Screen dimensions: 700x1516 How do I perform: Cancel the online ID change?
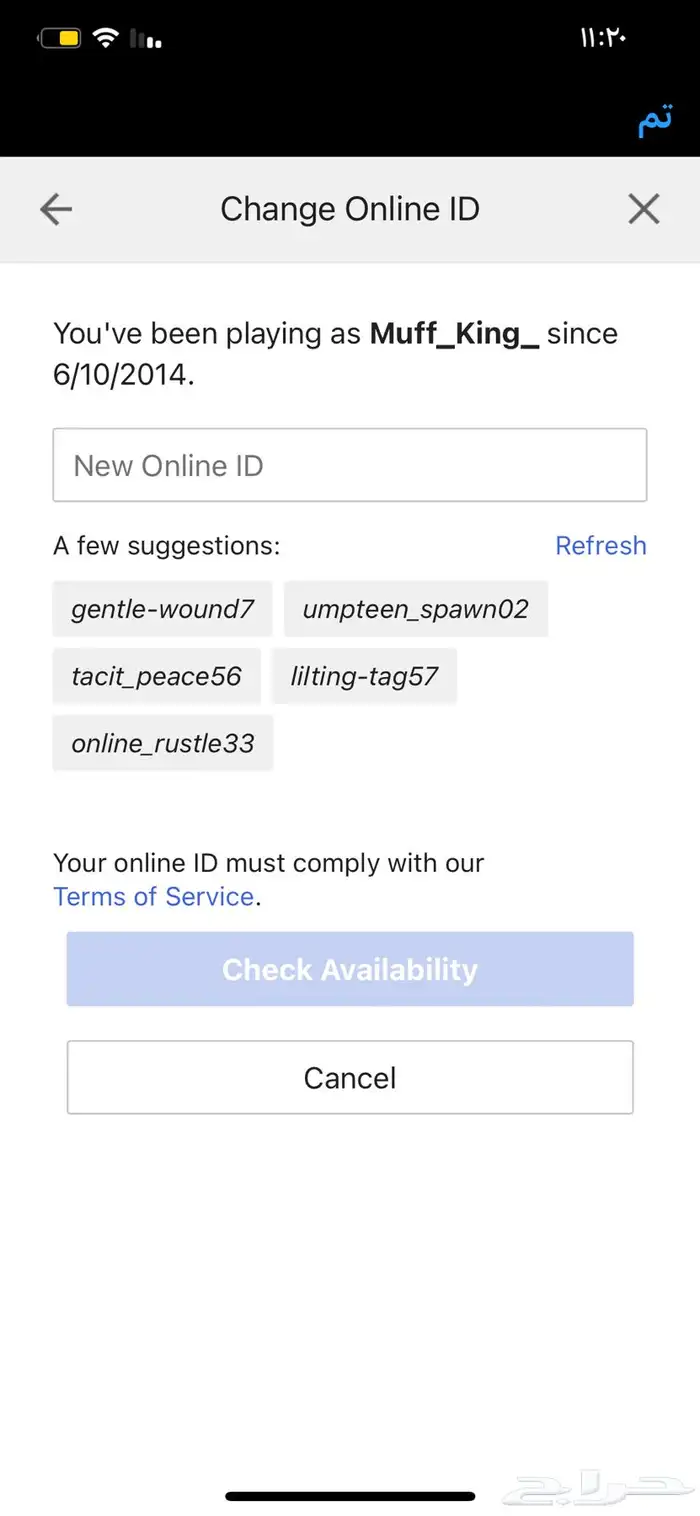coord(350,1077)
